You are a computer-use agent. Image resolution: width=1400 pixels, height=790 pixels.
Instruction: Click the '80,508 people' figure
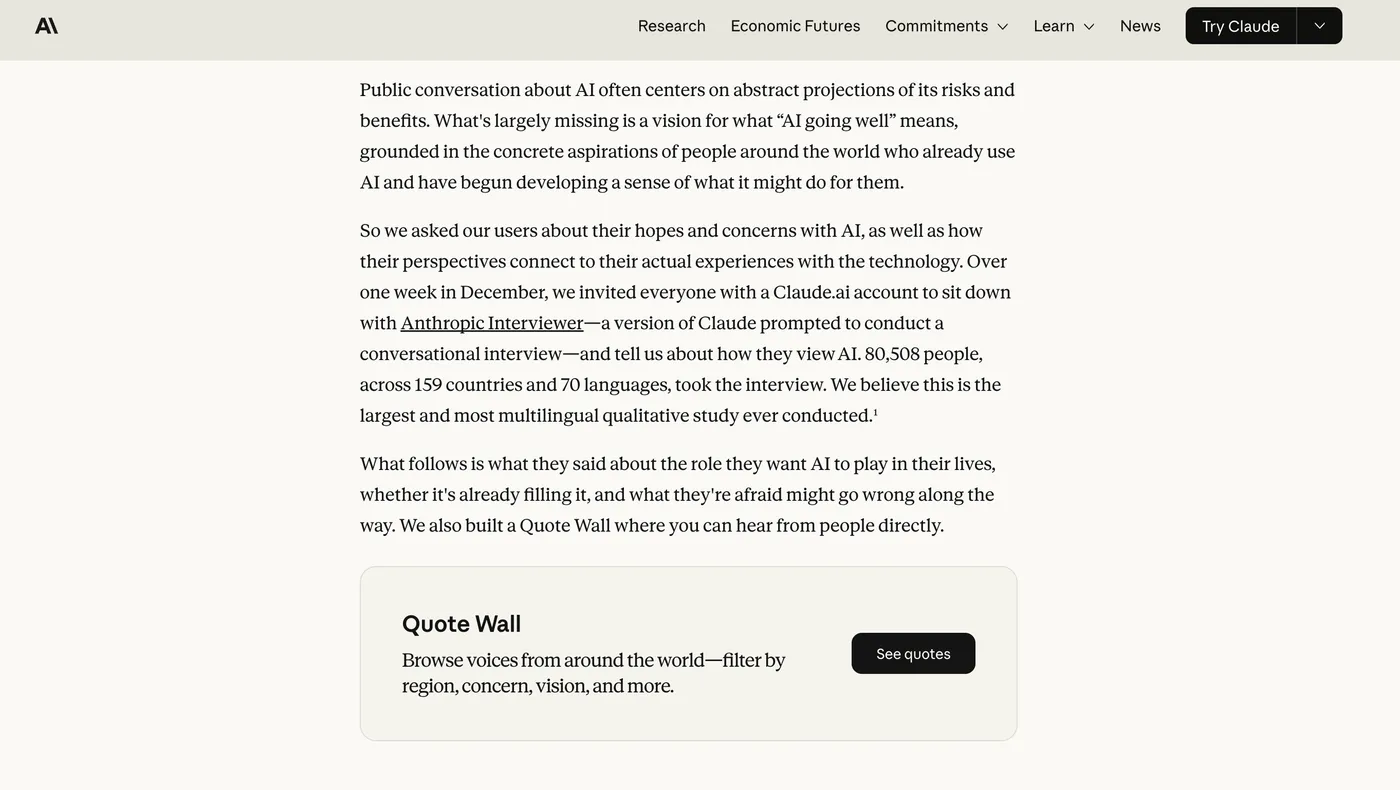click(923, 354)
